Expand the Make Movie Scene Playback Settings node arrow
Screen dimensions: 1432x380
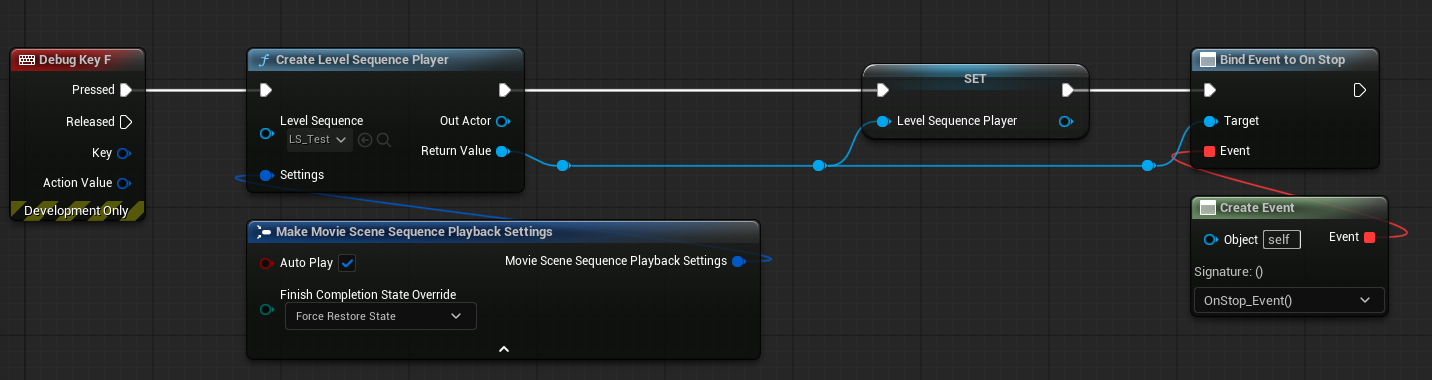(504, 349)
